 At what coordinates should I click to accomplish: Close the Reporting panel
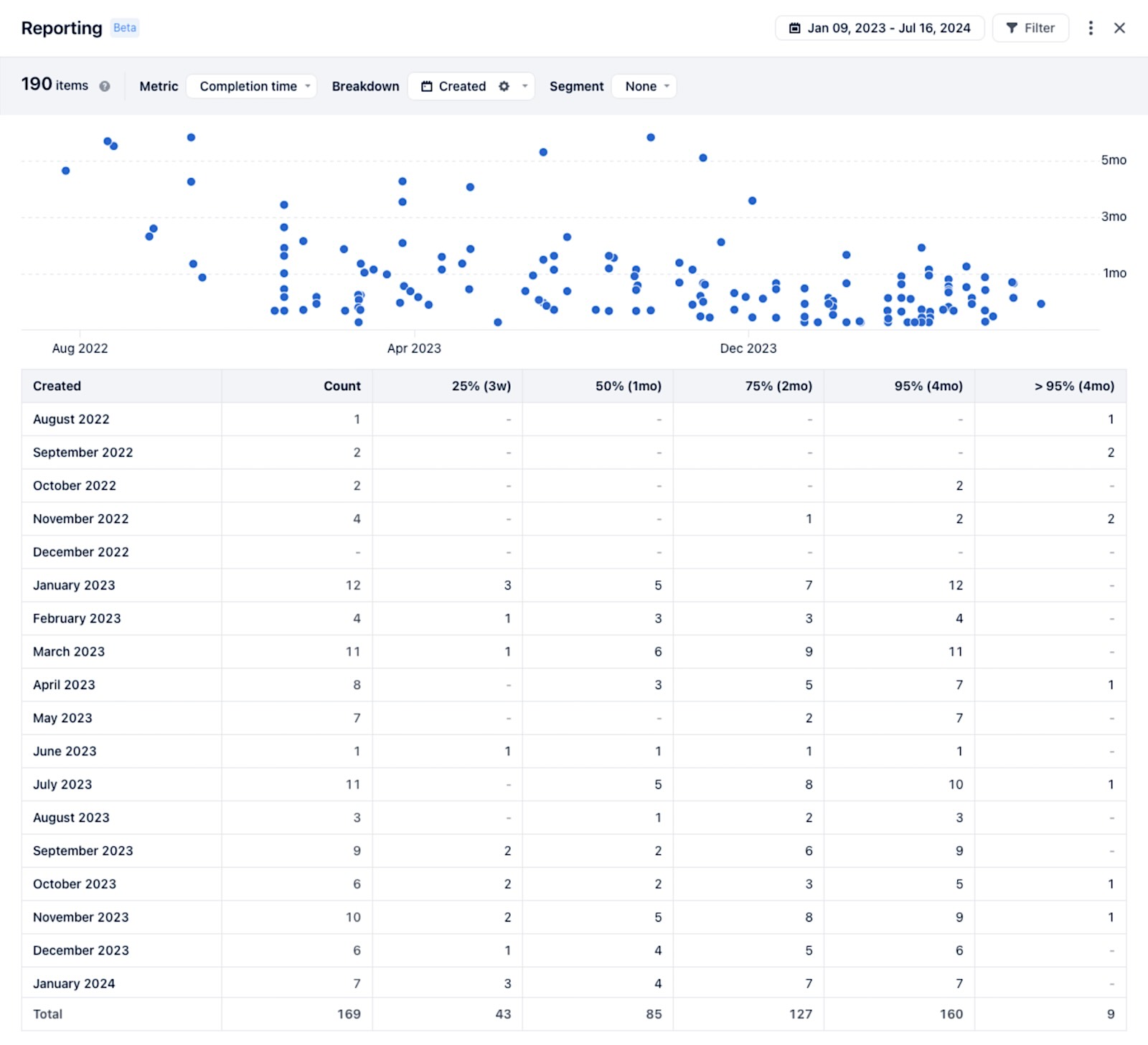click(1119, 28)
